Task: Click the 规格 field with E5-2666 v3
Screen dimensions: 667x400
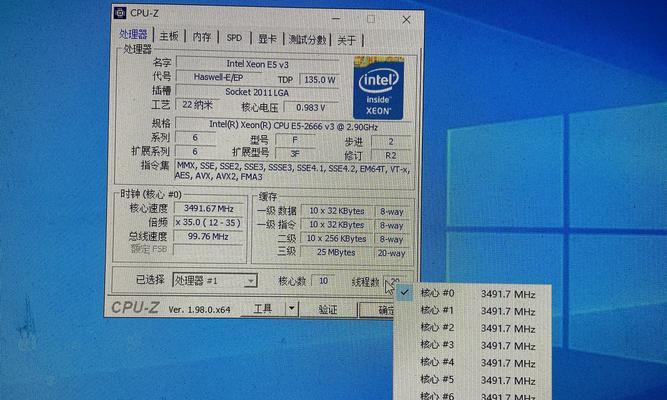Action: (x=294, y=126)
